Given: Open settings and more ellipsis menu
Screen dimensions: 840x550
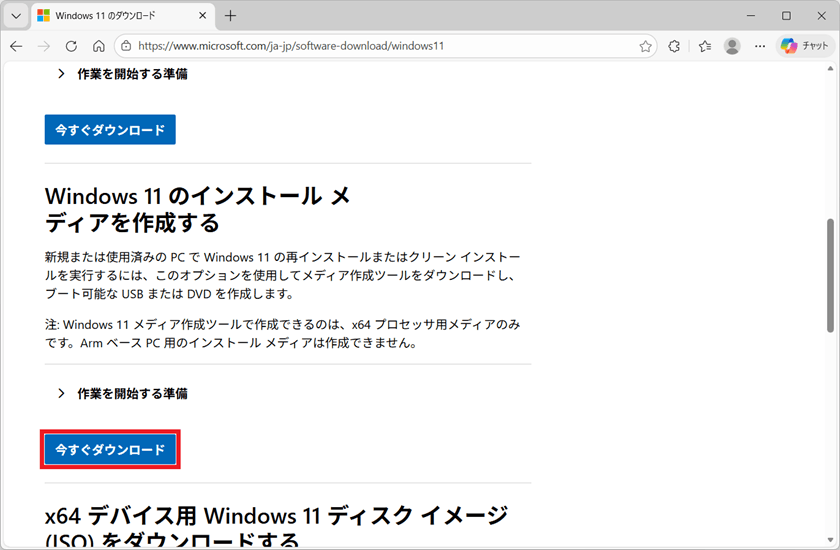Looking at the screenshot, I should tap(760, 46).
